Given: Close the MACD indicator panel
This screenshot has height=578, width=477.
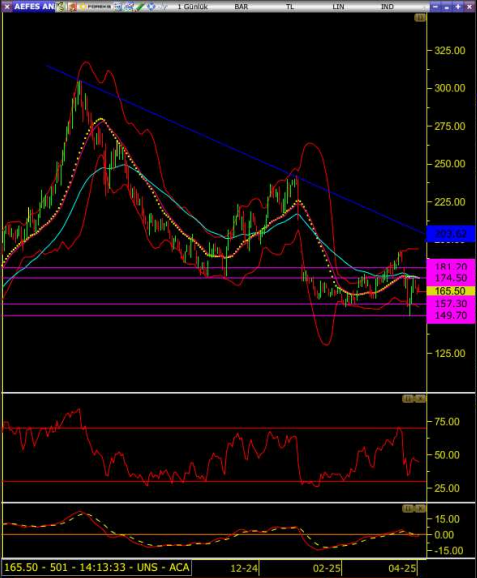Looking at the screenshot, I should (x=420, y=509).
